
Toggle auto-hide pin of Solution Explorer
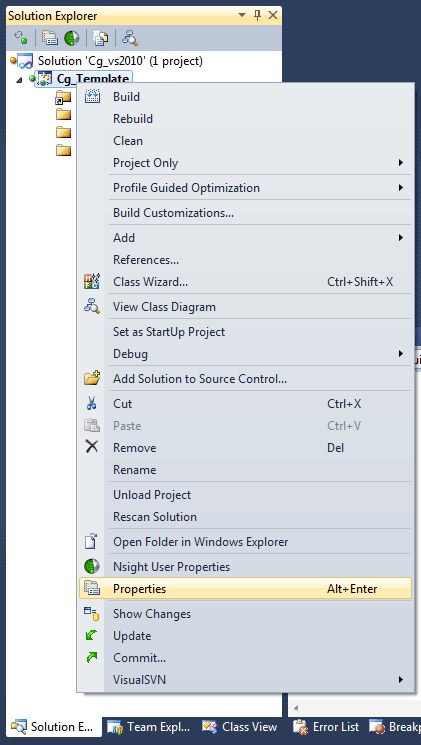(x=258, y=15)
